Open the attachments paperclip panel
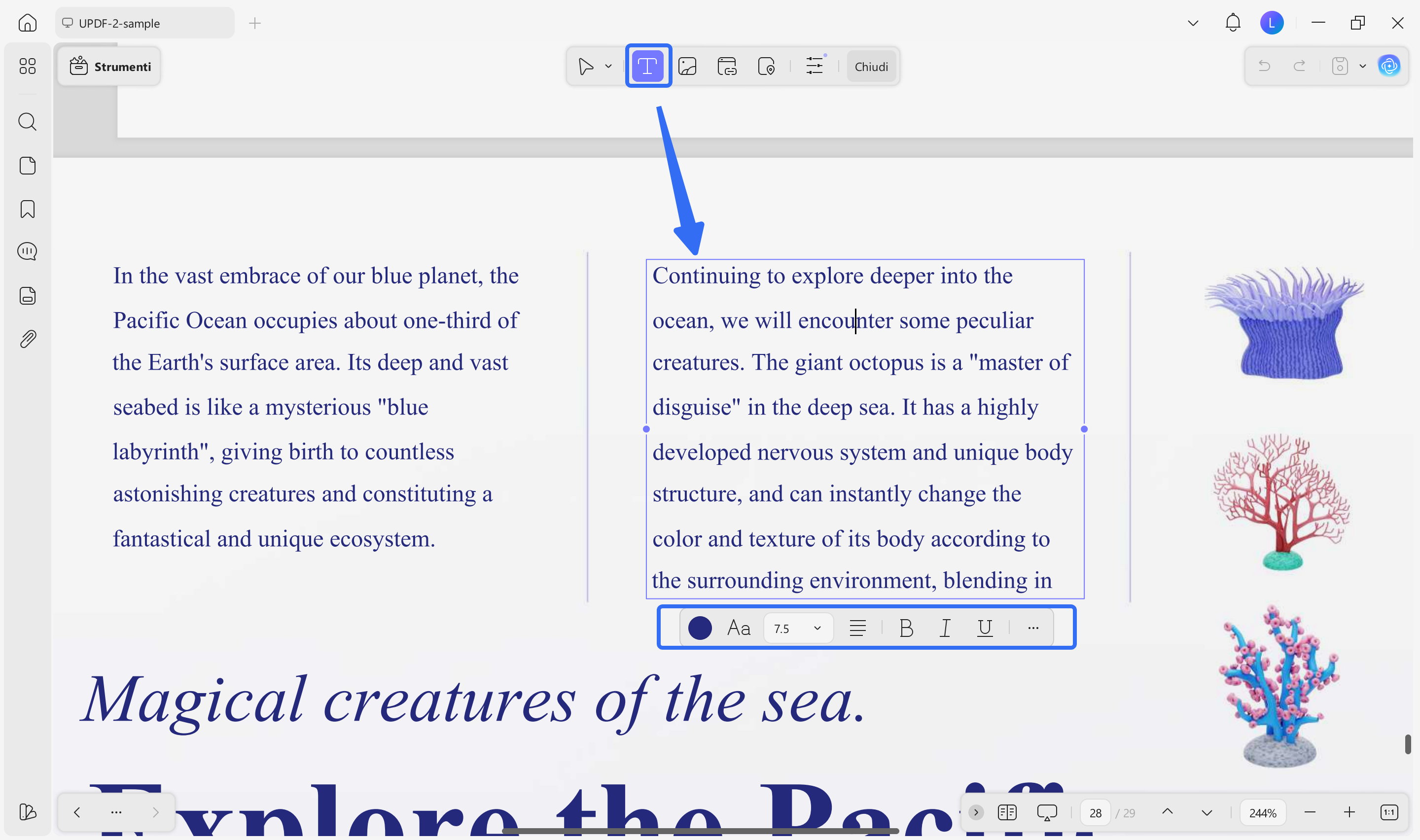 (x=27, y=339)
